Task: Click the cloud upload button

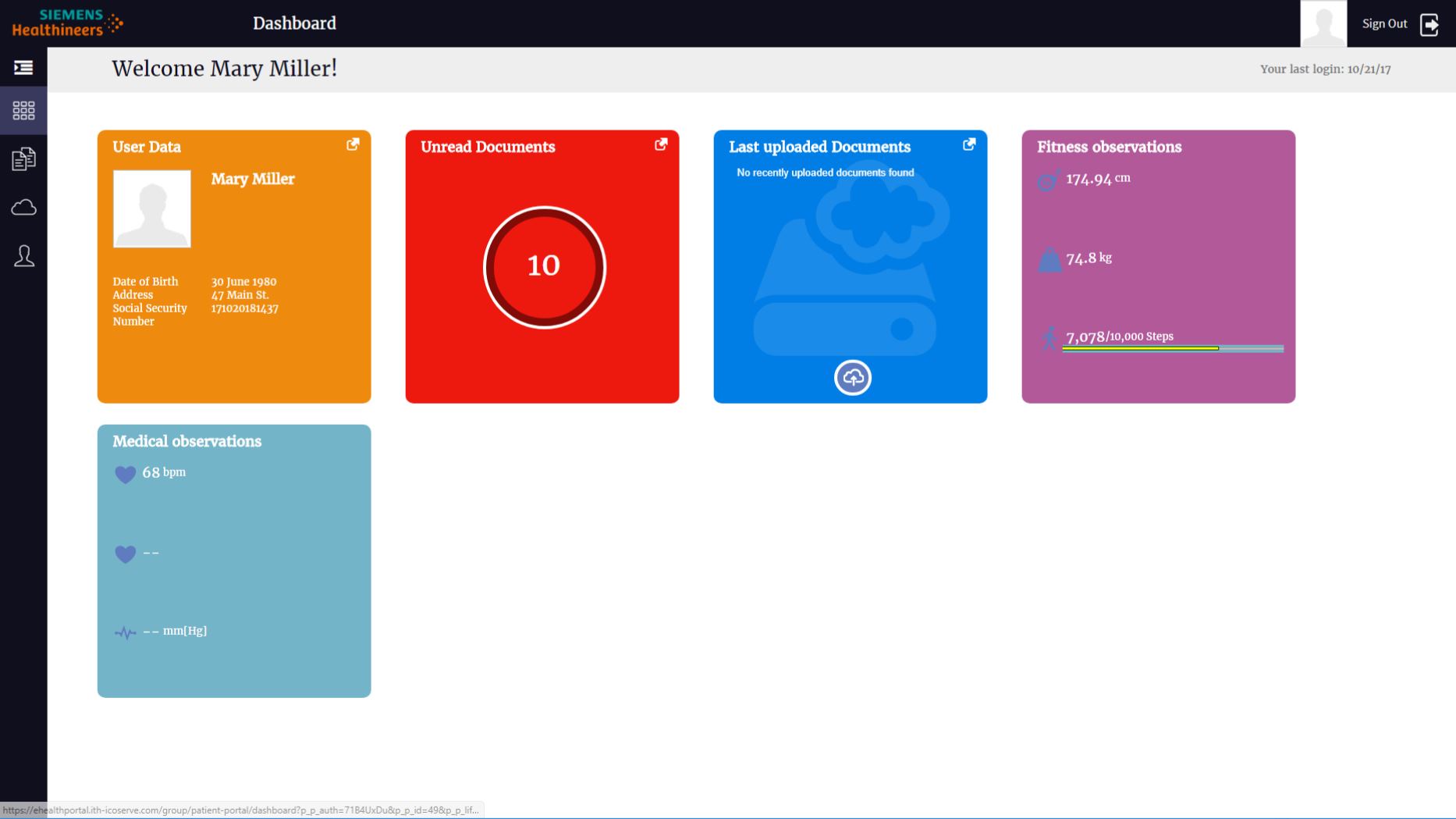Action: point(852,378)
